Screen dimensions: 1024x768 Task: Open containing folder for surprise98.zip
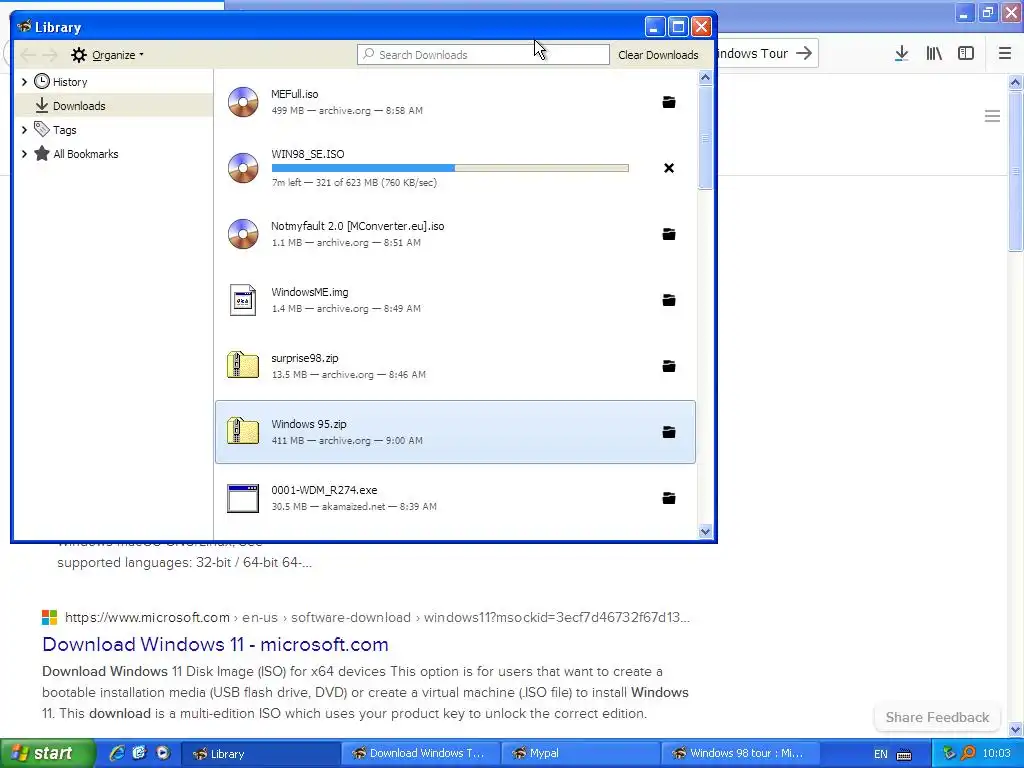tap(669, 366)
